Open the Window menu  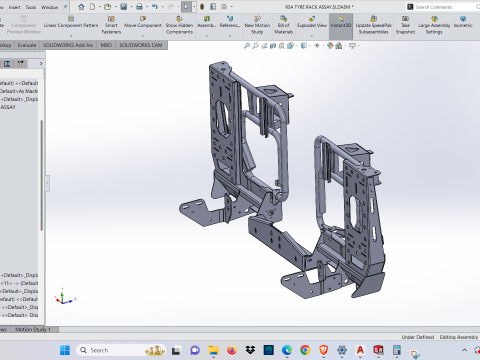(49, 7)
